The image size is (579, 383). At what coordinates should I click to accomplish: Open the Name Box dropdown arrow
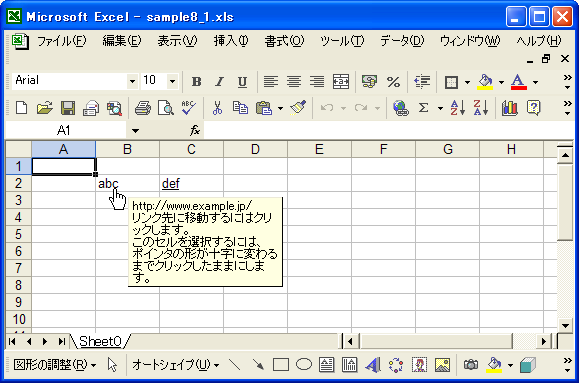135,131
